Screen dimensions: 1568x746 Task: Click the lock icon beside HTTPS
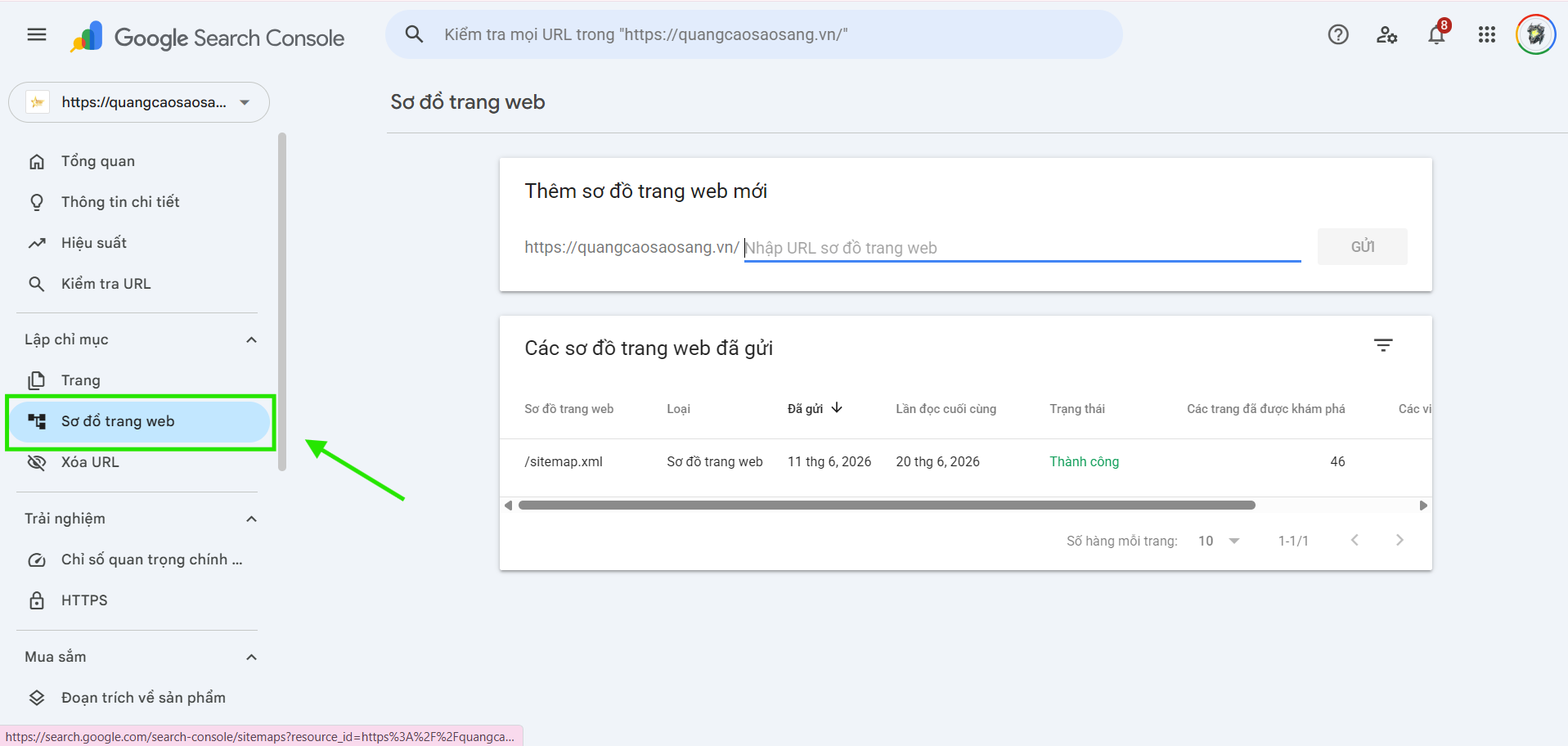[x=37, y=600]
